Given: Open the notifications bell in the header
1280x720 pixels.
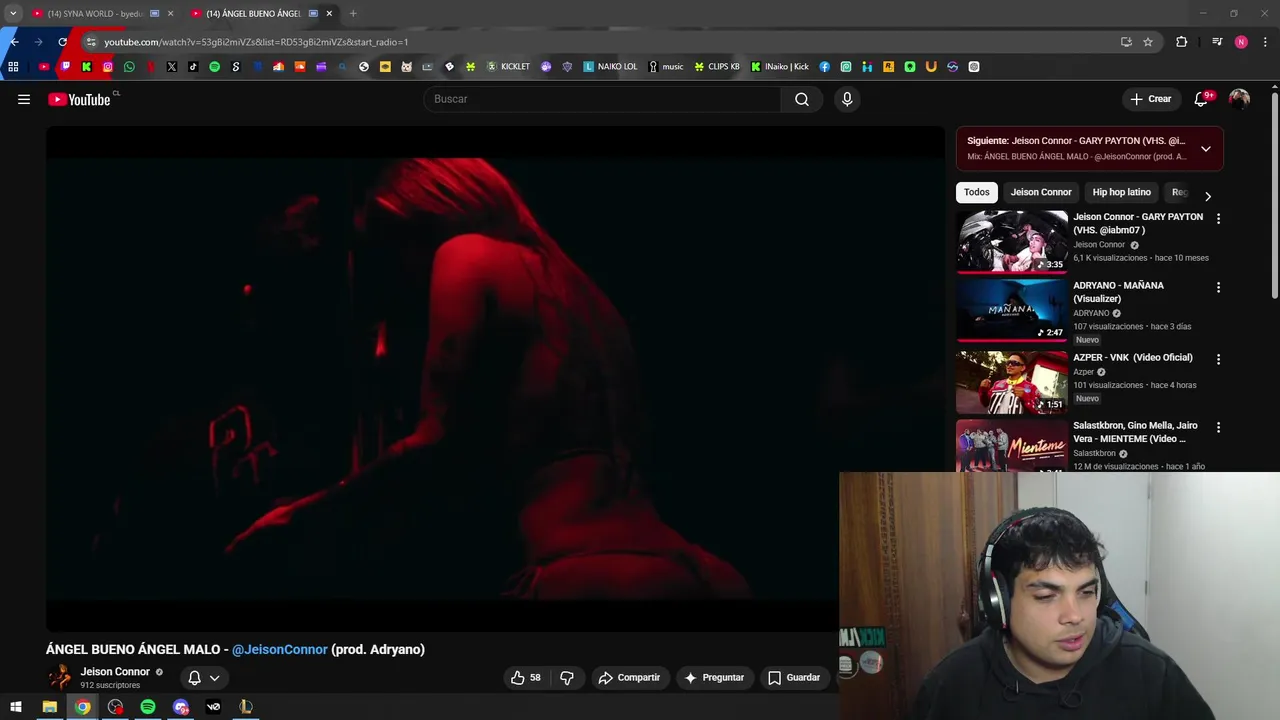Looking at the screenshot, I should click(1202, 99).
